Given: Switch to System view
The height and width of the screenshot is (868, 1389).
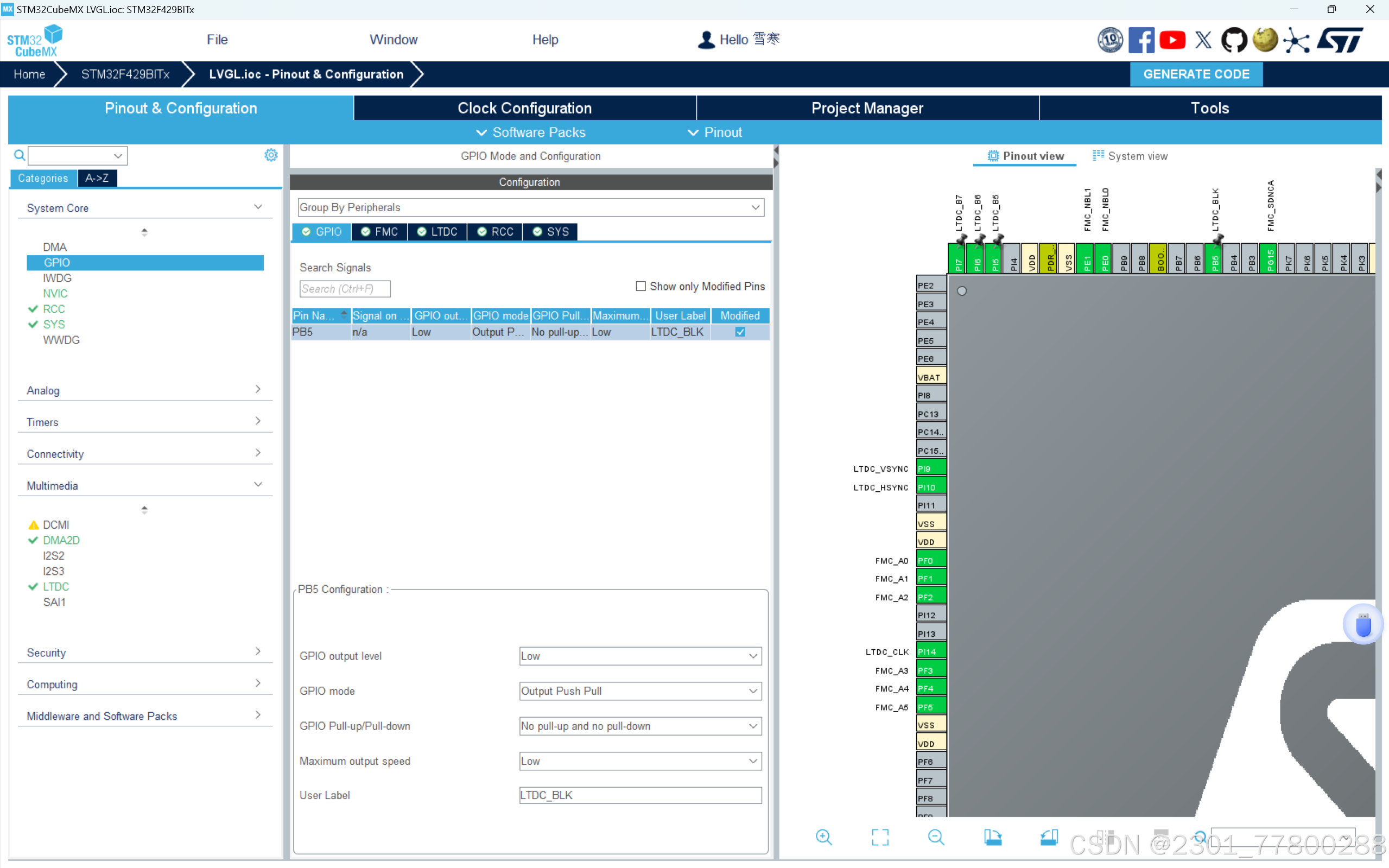Looking at the screenshot, I should (1130, 156).
